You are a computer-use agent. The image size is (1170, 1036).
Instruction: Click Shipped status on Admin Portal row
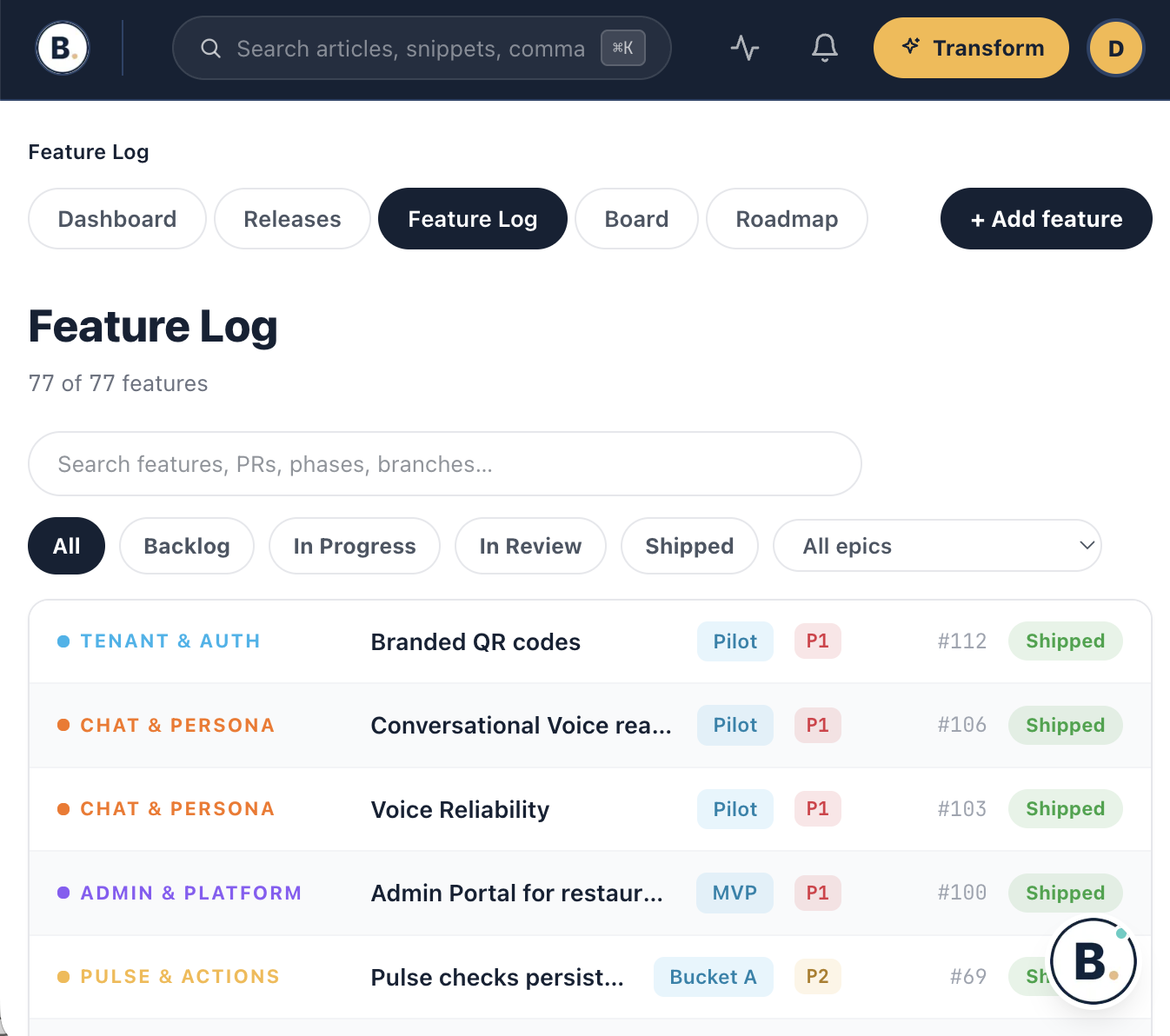click(x=1066, y=893)
